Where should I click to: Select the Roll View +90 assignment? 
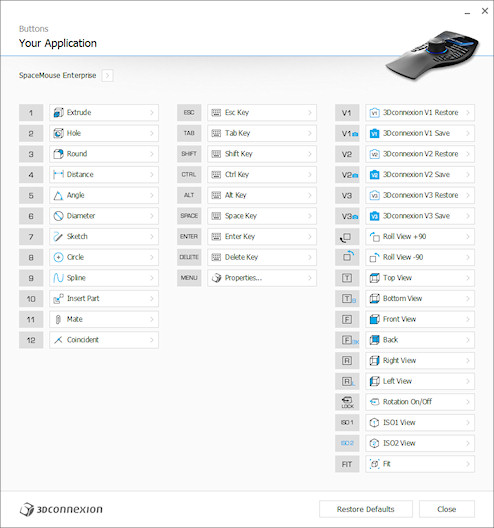tap(420, 237)
